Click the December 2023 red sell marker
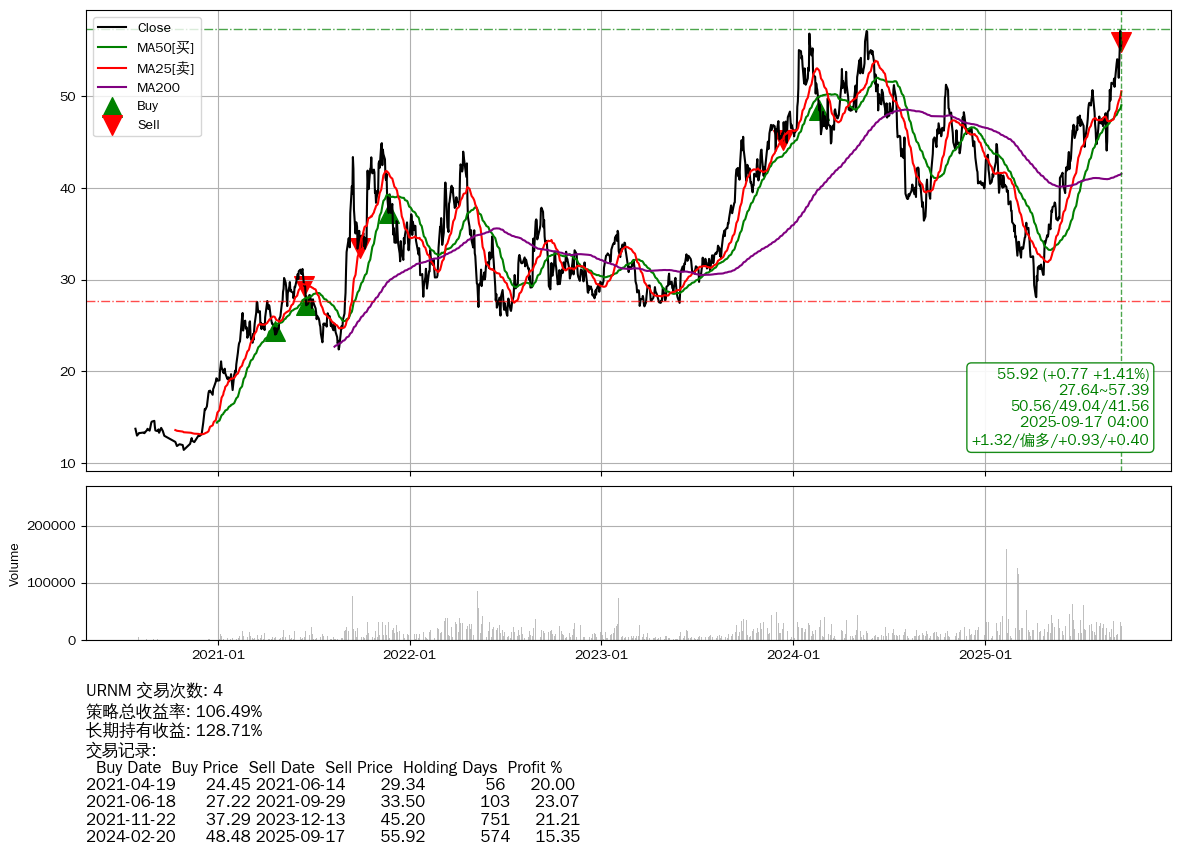 pos(784,140)
